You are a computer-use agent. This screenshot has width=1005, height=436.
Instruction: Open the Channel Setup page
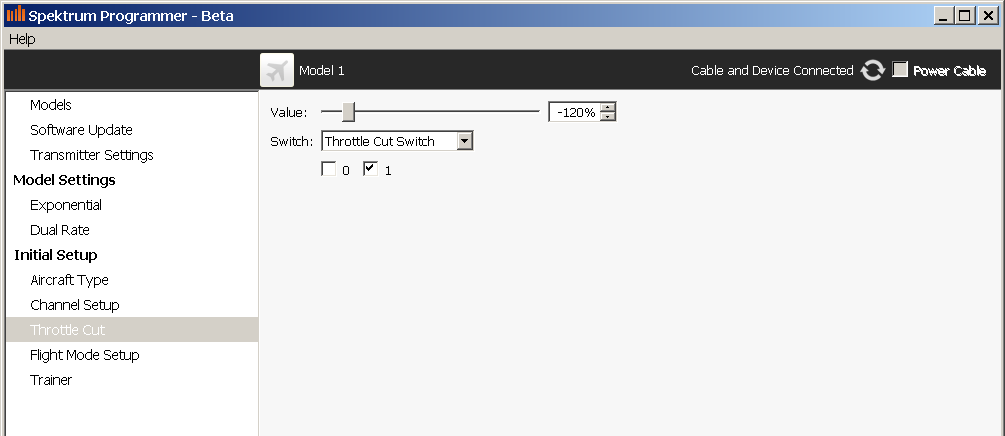(x=75, y=305)
